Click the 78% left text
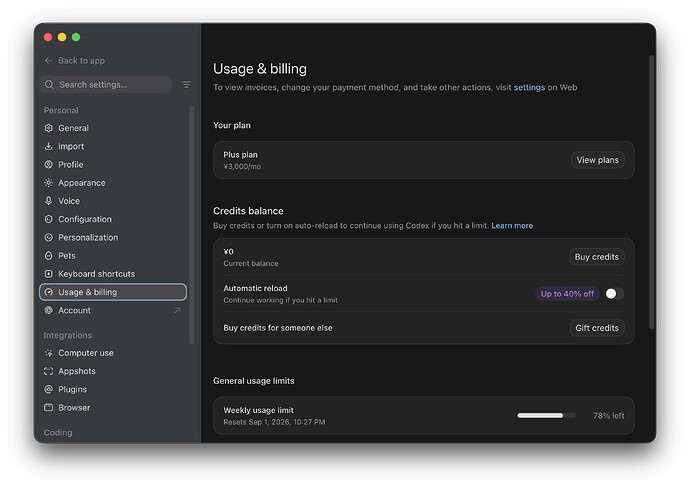This screenshot has height=487, width=690. pyautogui.click(x=608, y=416)
